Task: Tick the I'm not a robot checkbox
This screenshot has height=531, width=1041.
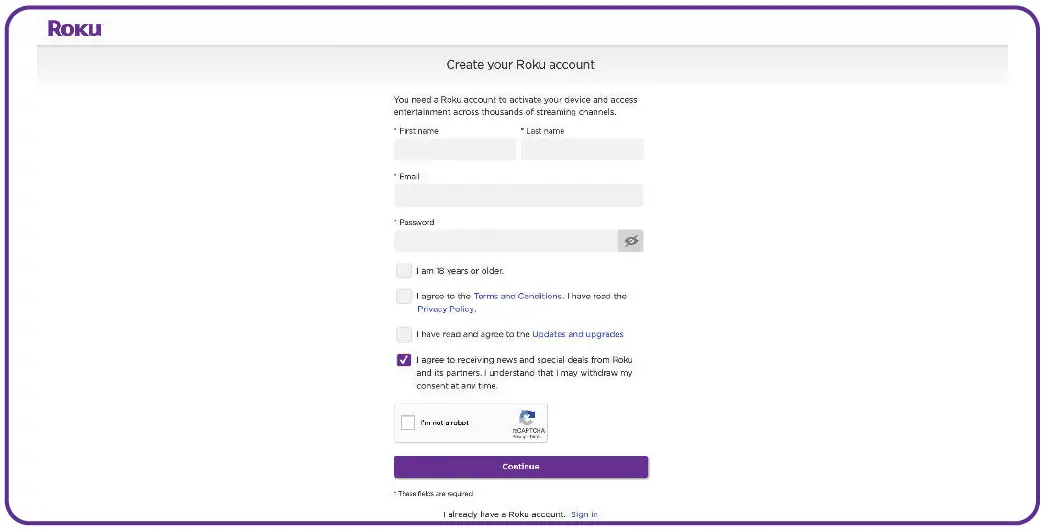Action: tap(408, 423)
